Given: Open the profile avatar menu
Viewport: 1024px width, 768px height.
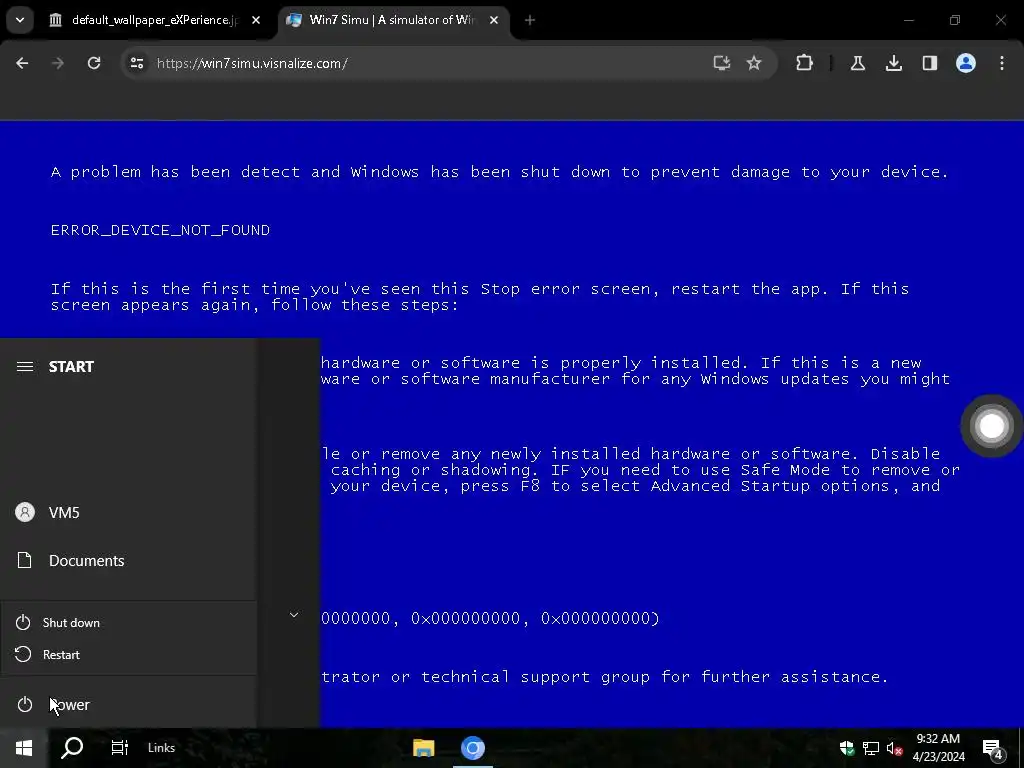Looking at the screenshot, I should (966, 63).
